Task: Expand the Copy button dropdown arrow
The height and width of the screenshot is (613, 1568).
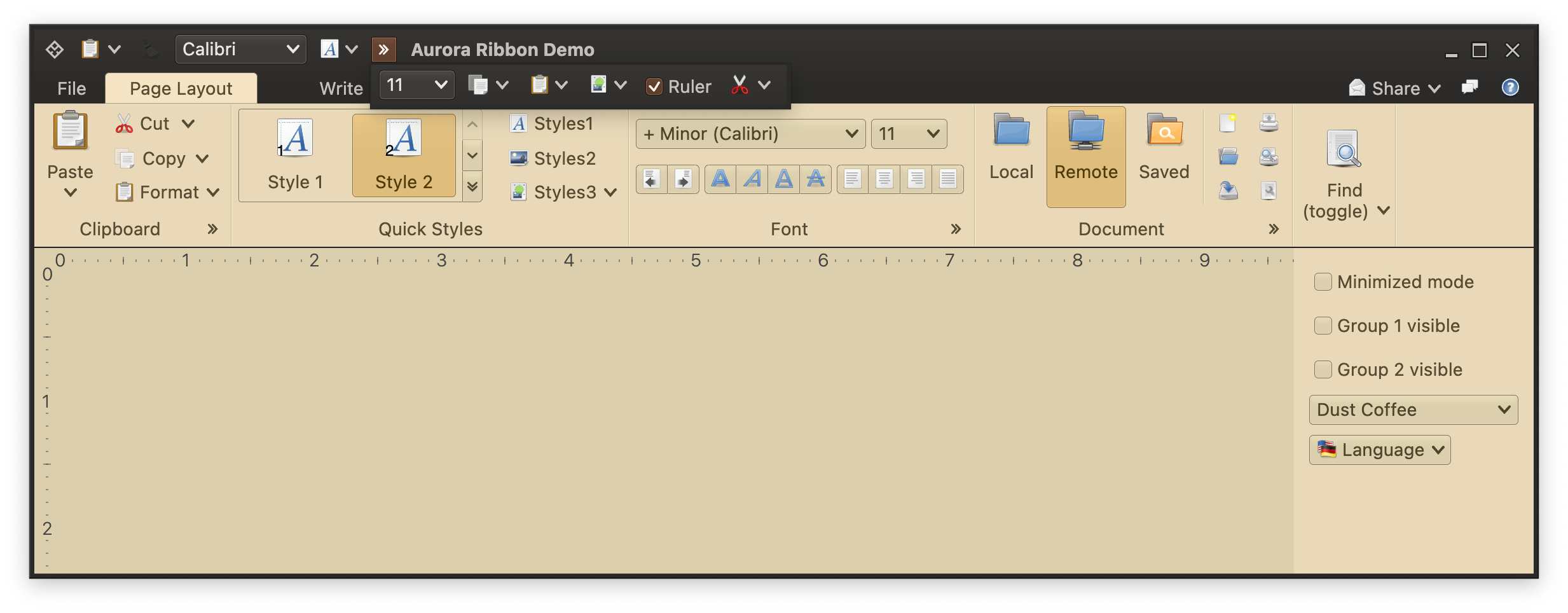Action: coord(202,158)
